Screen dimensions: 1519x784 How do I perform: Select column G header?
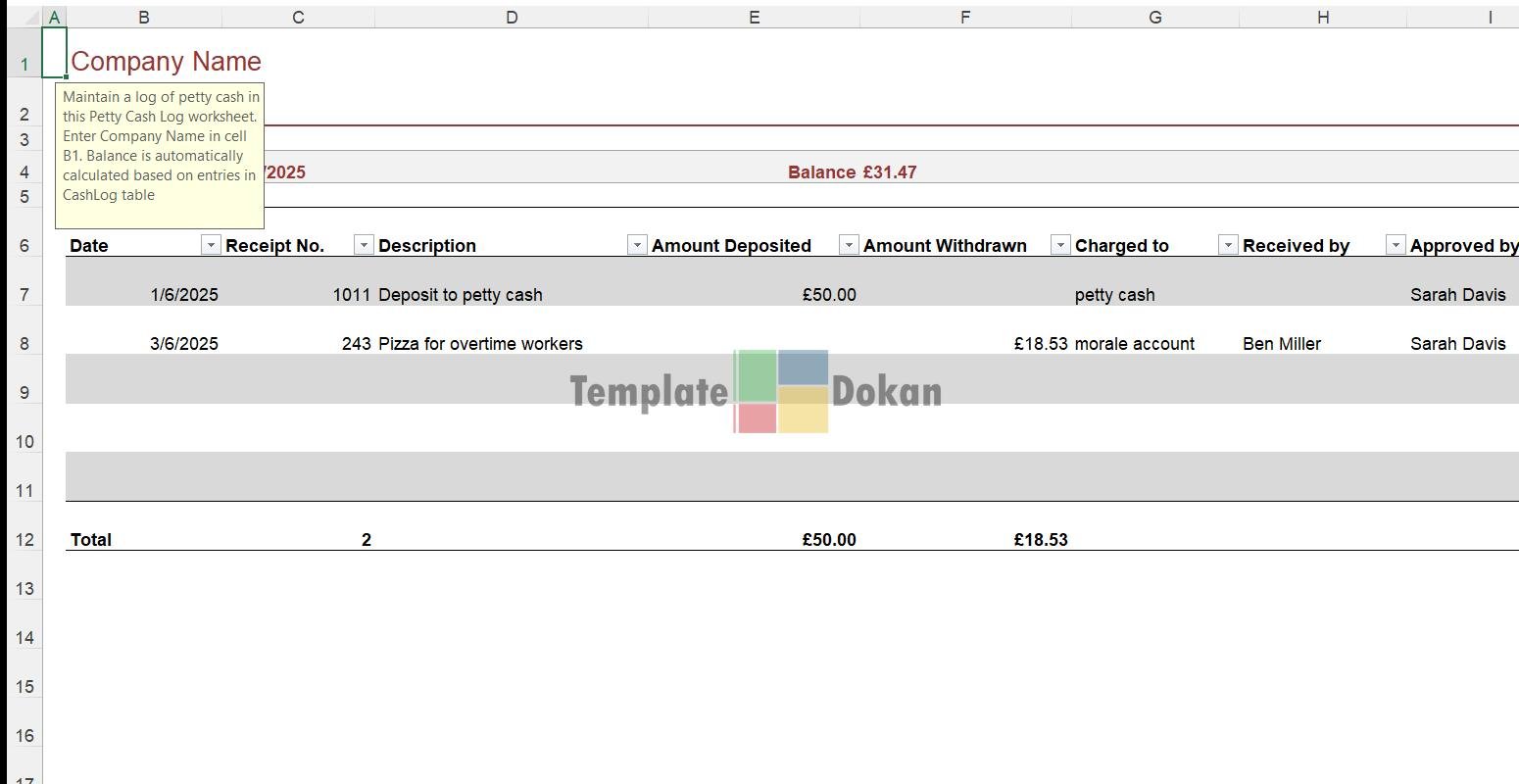click(x=1155, y=17)
